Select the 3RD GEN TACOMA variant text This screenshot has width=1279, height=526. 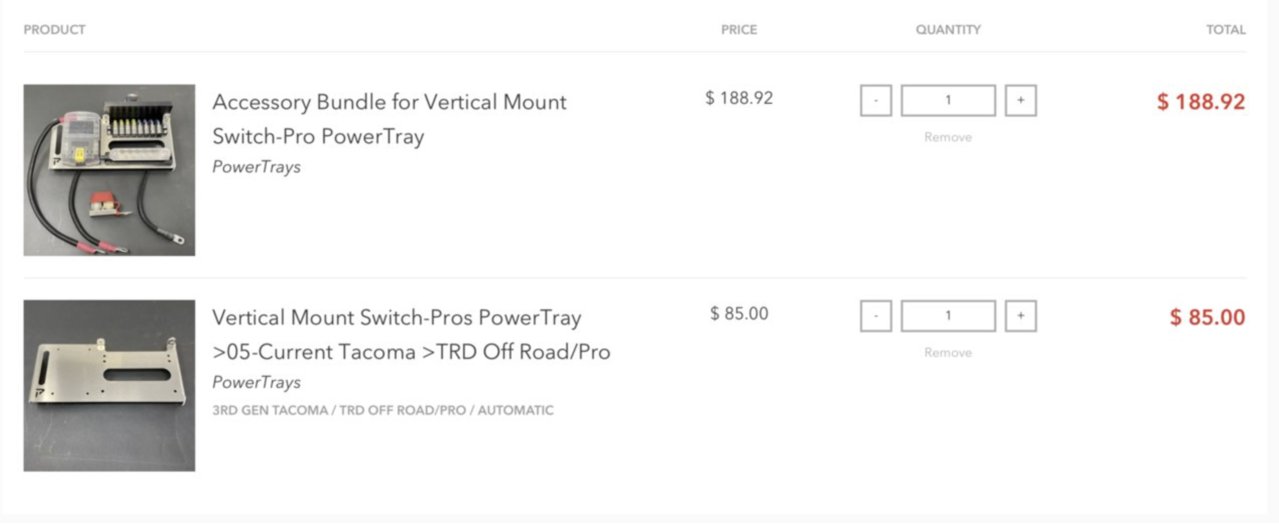point(383,410)
